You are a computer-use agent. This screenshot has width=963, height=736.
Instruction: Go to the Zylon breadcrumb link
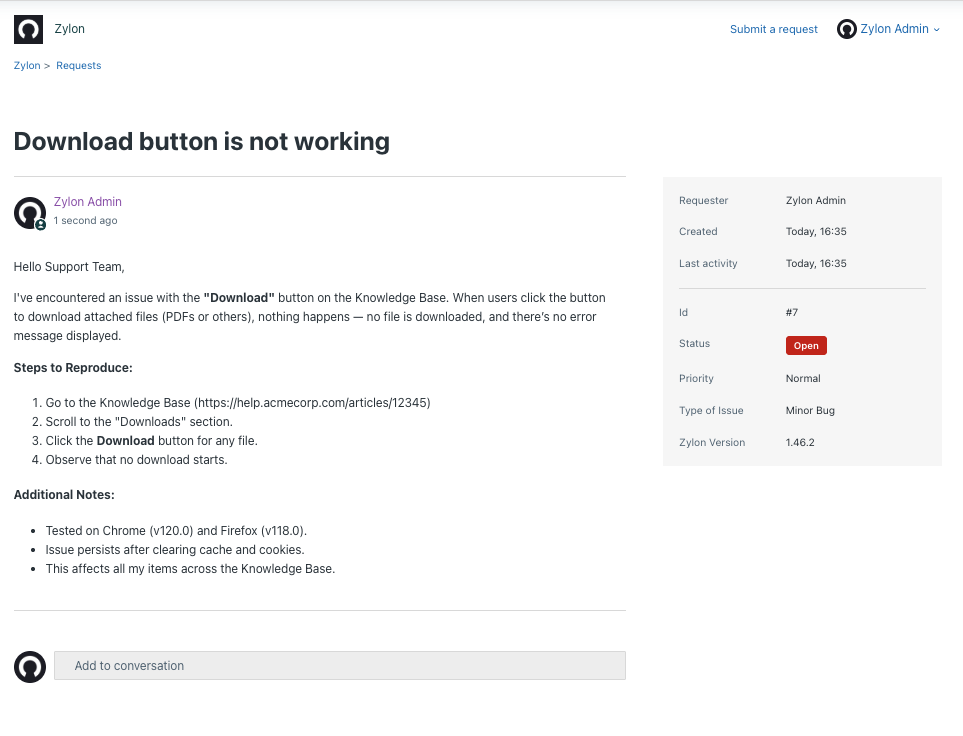(x=26, y=65)
